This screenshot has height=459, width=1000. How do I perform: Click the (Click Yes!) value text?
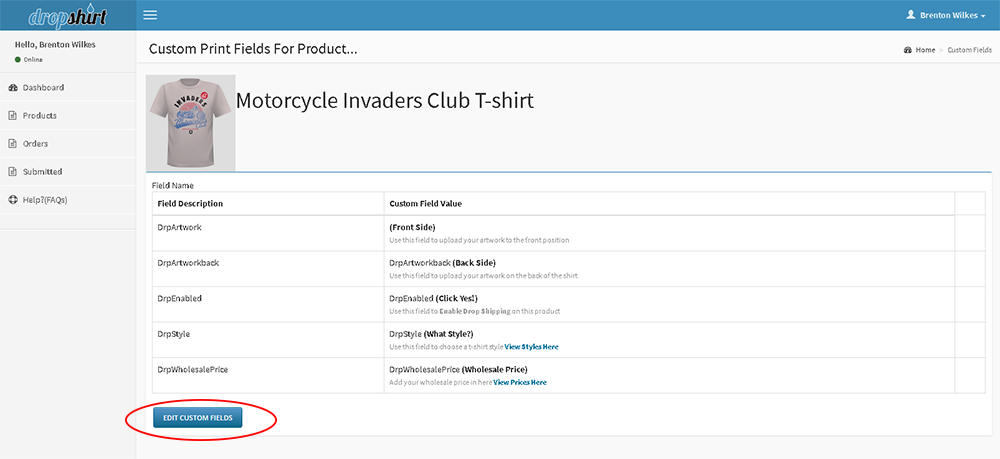(x=457, y=298)
